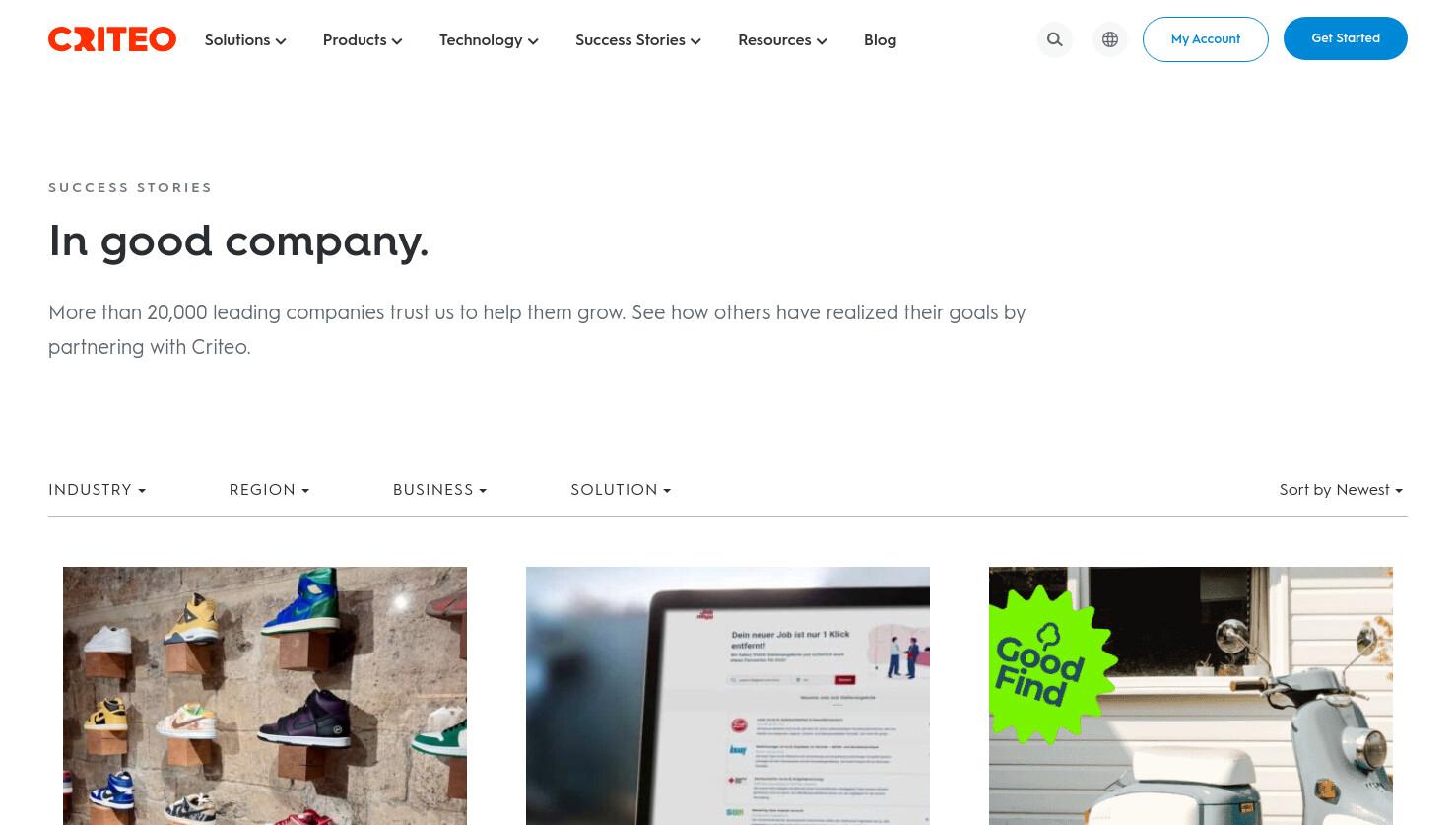Click the chevron beside Success Stories

695,41
